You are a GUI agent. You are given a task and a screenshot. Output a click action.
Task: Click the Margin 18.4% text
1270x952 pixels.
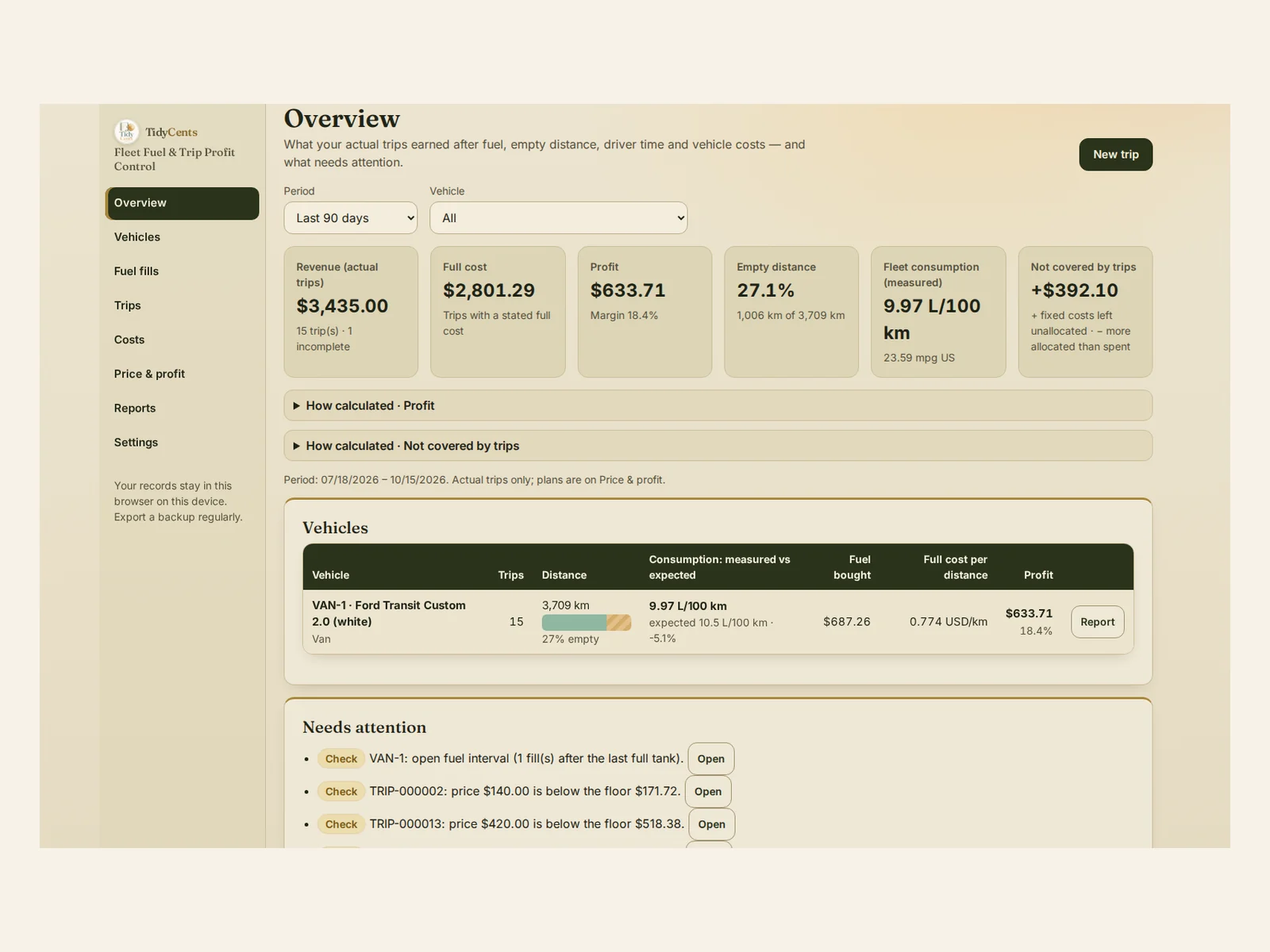coord(625,316)
